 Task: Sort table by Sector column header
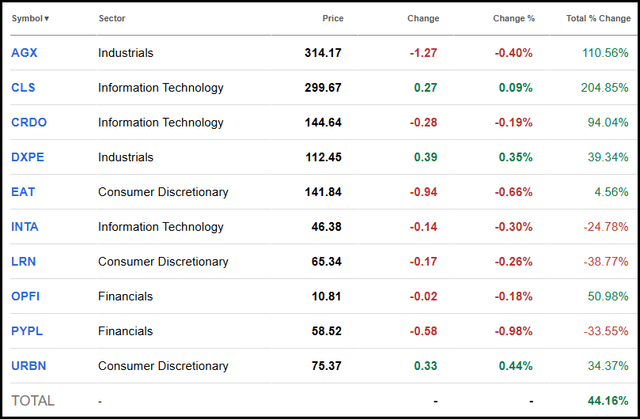coord(112,19)
